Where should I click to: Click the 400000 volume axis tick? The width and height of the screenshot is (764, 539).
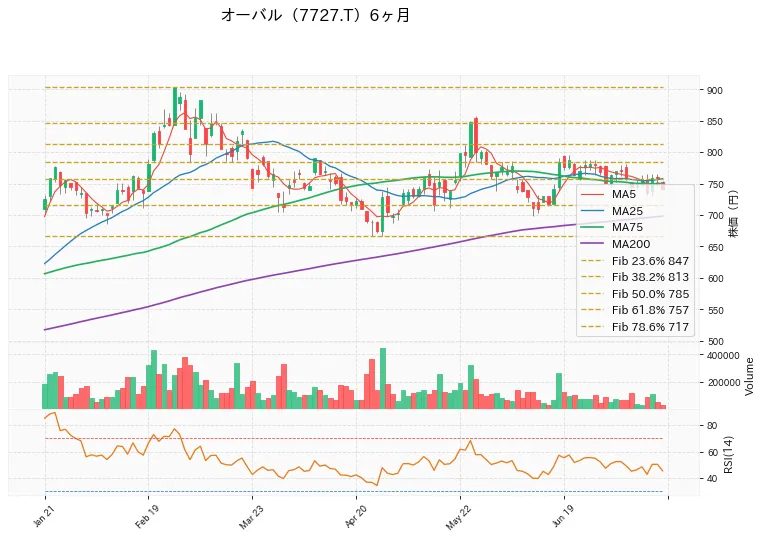click(x=723, y=355)
